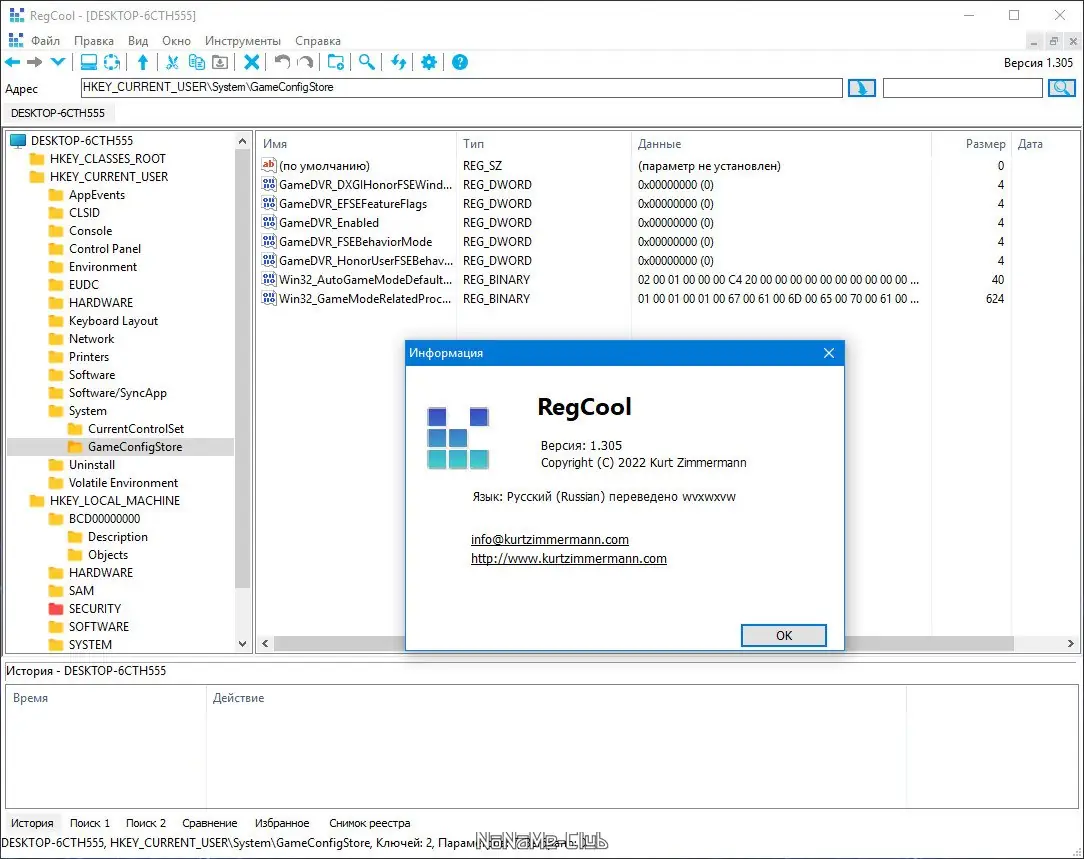Open the Правка menu

tap(93, 41)
